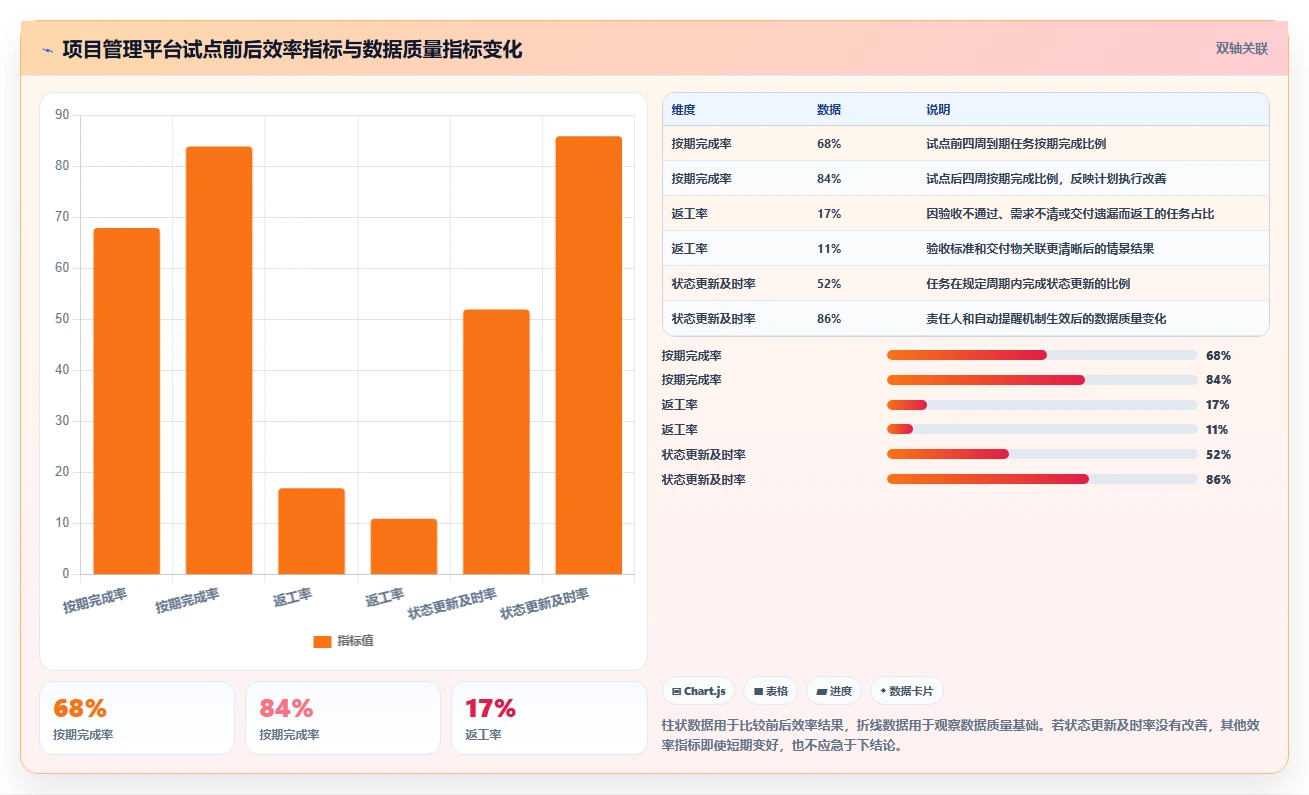Image resolution: width=1309 pixels, height=795 pixels.
Task: Click the chart bar reaching 17
Action: coord(312,531)
